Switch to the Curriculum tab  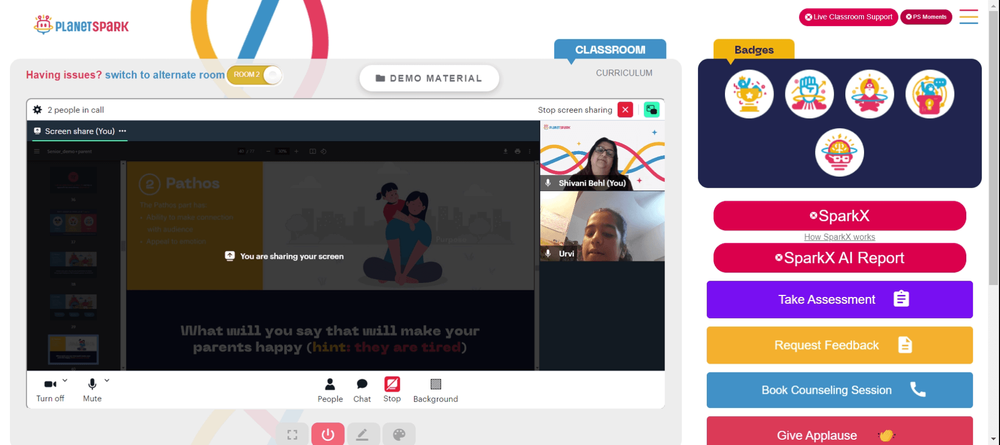point(624,73)
